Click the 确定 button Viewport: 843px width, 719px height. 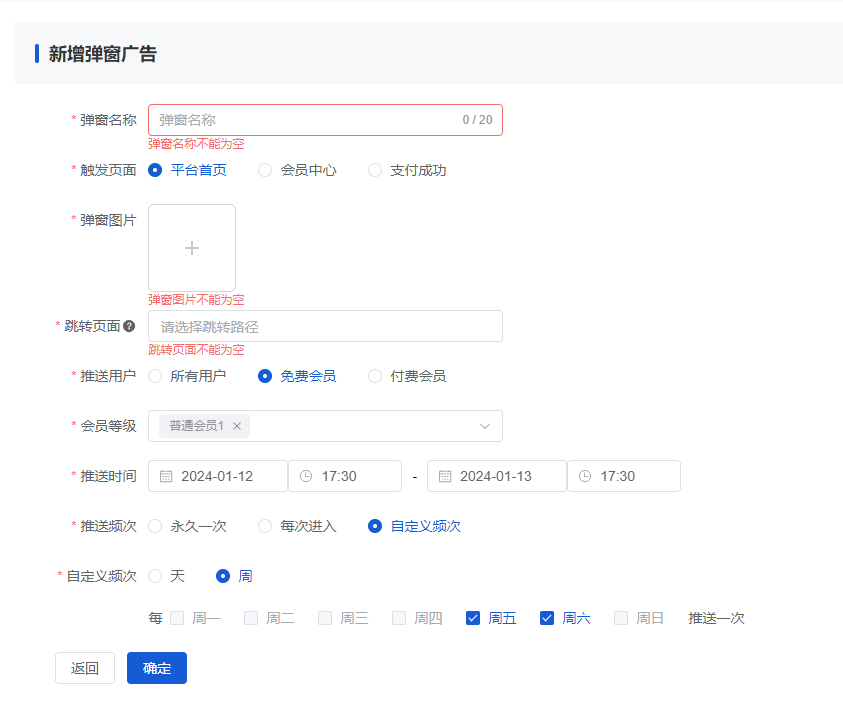coord(157,668)
